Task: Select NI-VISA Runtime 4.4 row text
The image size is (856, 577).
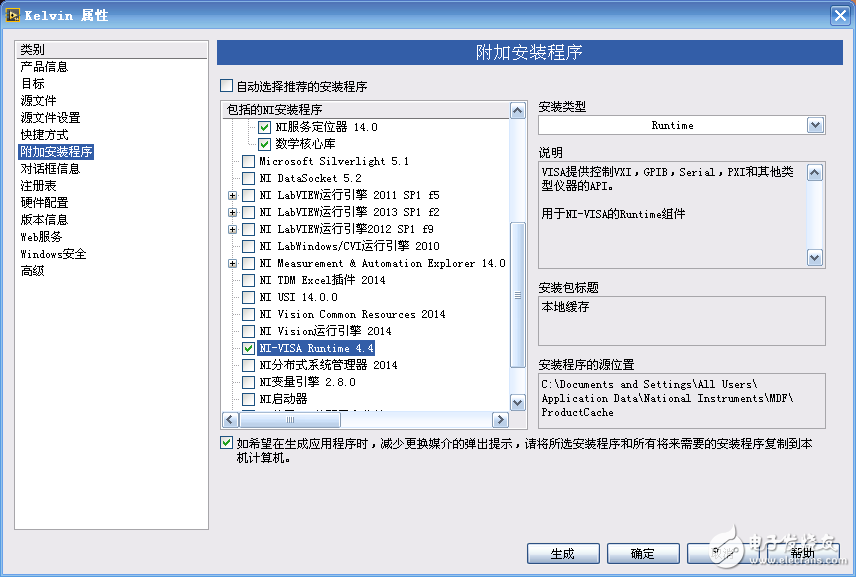Action: click(x=316, y=348)
